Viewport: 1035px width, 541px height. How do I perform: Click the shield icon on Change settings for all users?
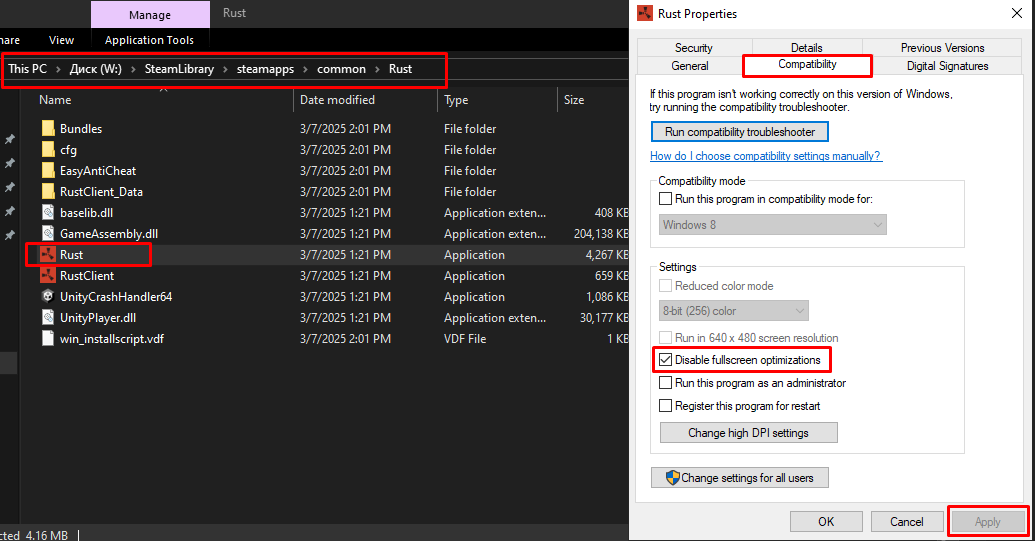click(673, 478)
